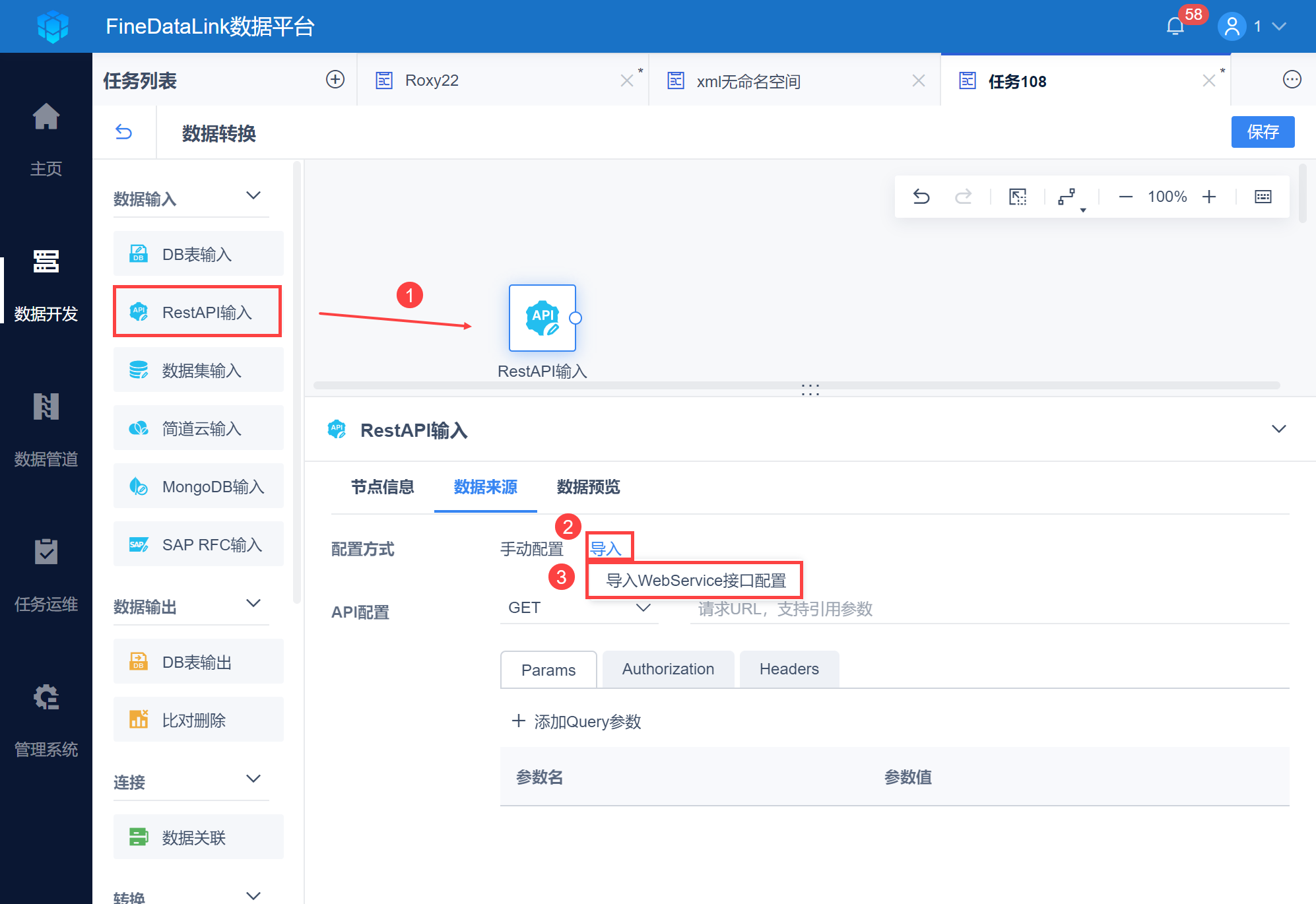Click the undo arrow in canvas toolbar

pos(921,197)
